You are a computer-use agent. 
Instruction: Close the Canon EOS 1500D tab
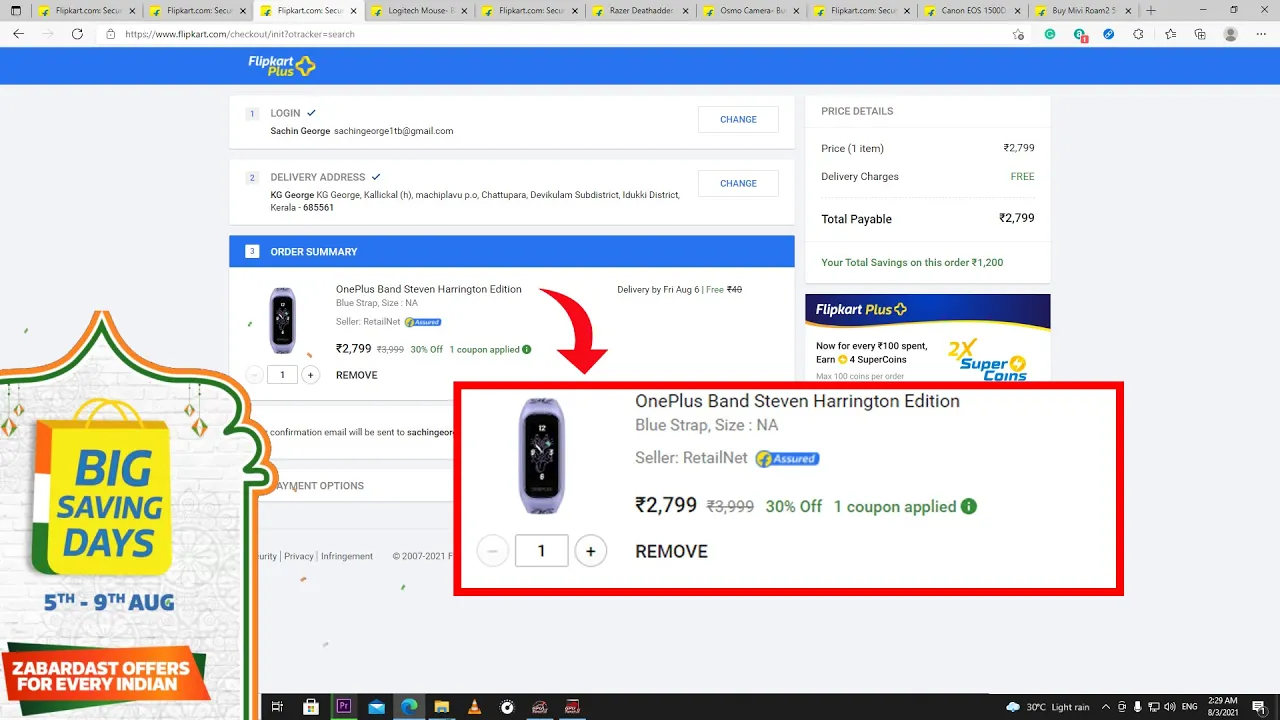[1017, 10]
